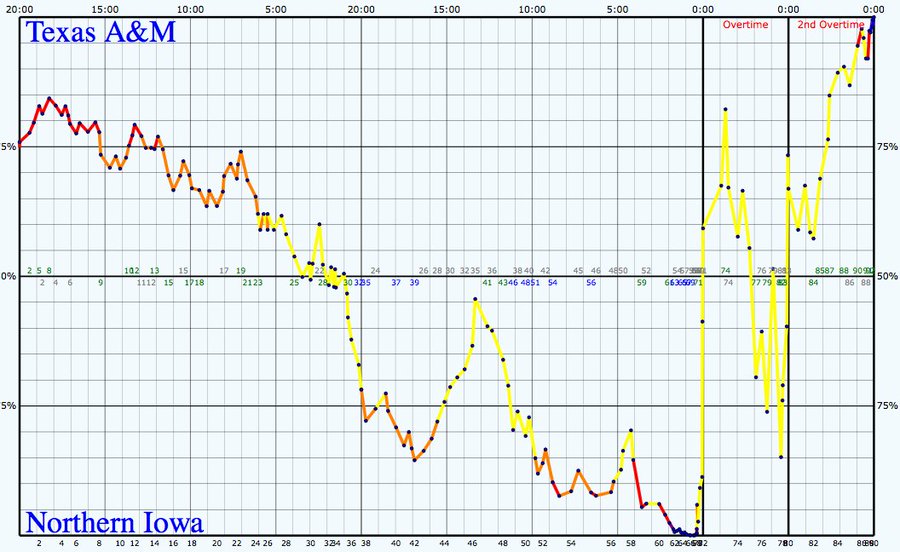Click the 82 label on the bottom axis
900x552 pixels.
813,543
